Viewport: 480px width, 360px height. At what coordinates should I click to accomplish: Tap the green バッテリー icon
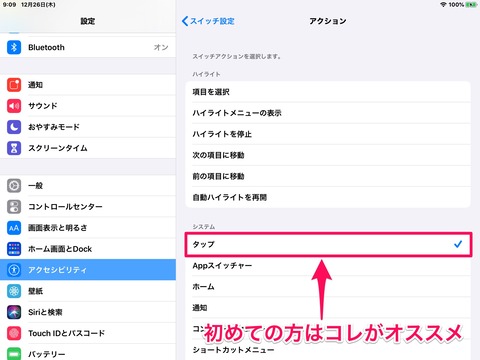[x=14, y=353]
